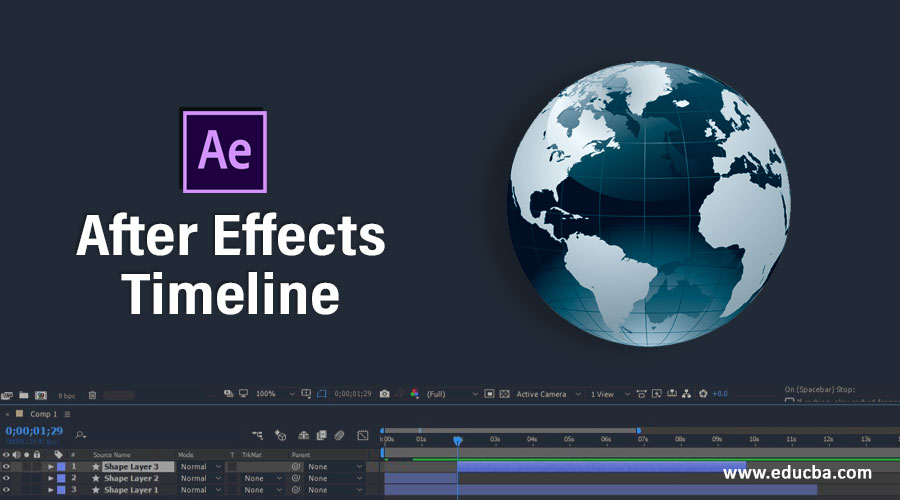Screen dimensions: 900x500
Task: Toggle mask and shape path visibility
Action: (x=321, y=394)
